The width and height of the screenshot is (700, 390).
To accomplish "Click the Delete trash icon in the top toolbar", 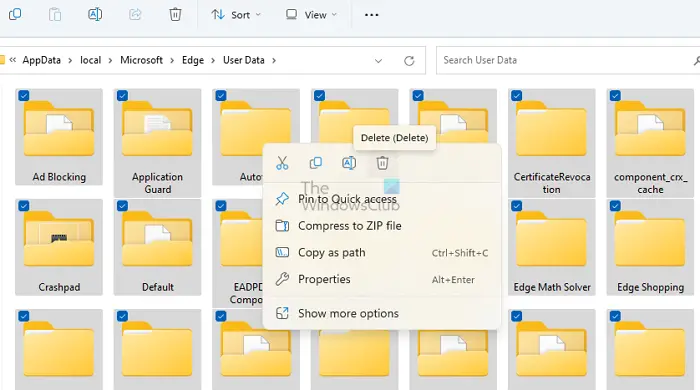I will pyautogui.click(x=175, y=14).
